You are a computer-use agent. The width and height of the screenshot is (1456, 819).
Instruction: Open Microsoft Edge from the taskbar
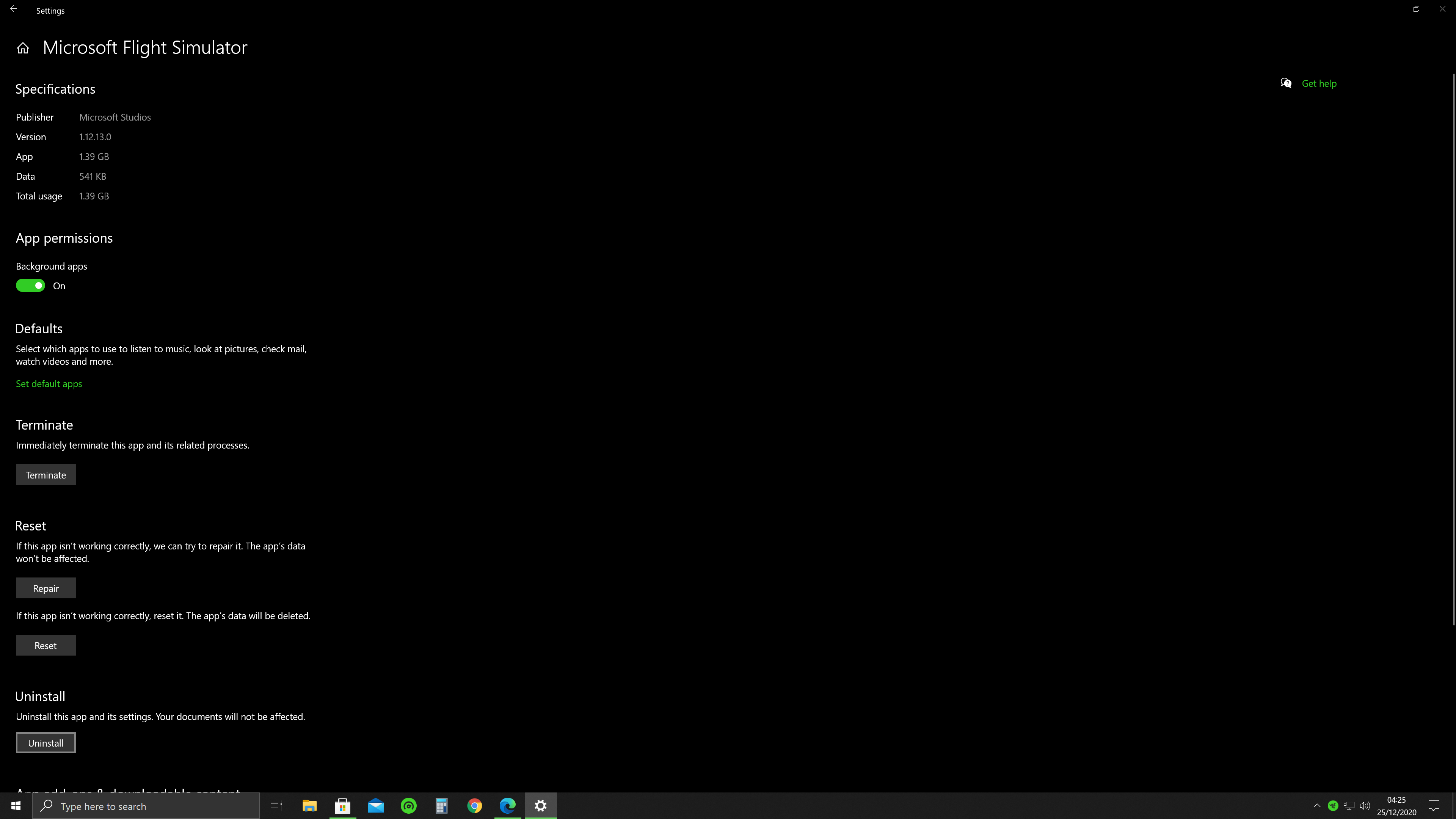(x=508, y=805)
